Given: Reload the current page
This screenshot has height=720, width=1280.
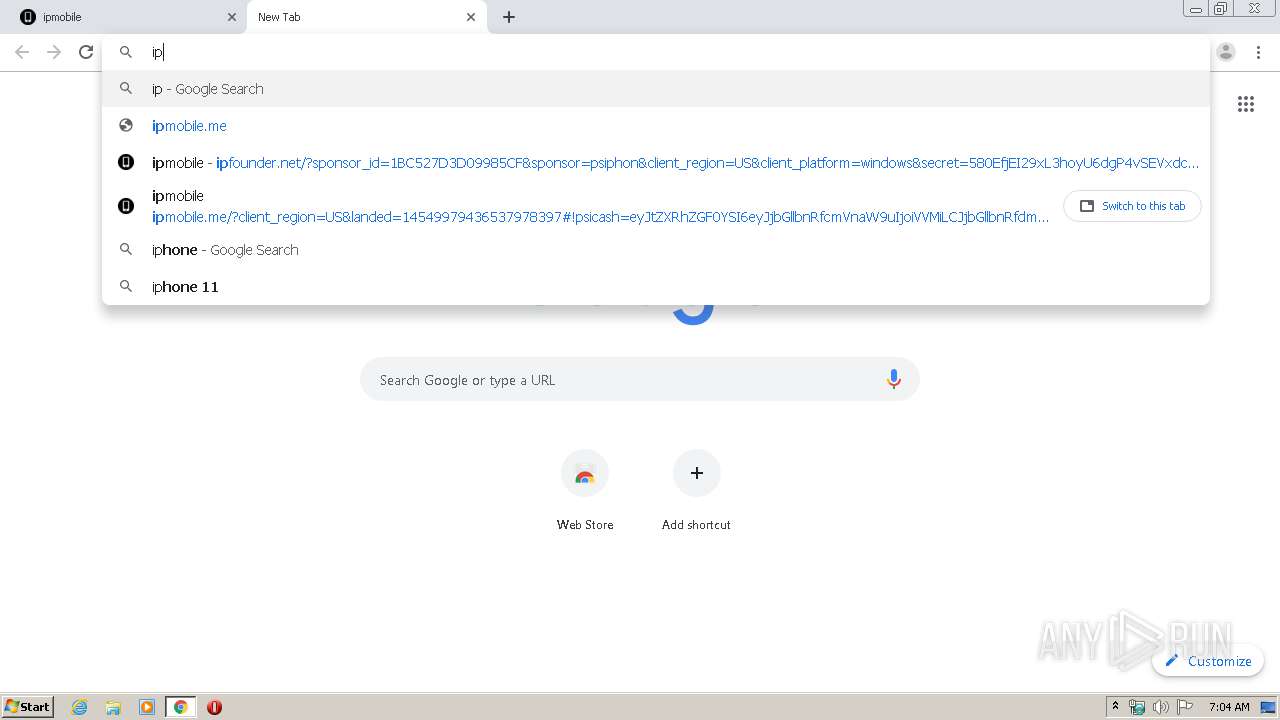Looking at the screenshot, I should click(86, 52).
